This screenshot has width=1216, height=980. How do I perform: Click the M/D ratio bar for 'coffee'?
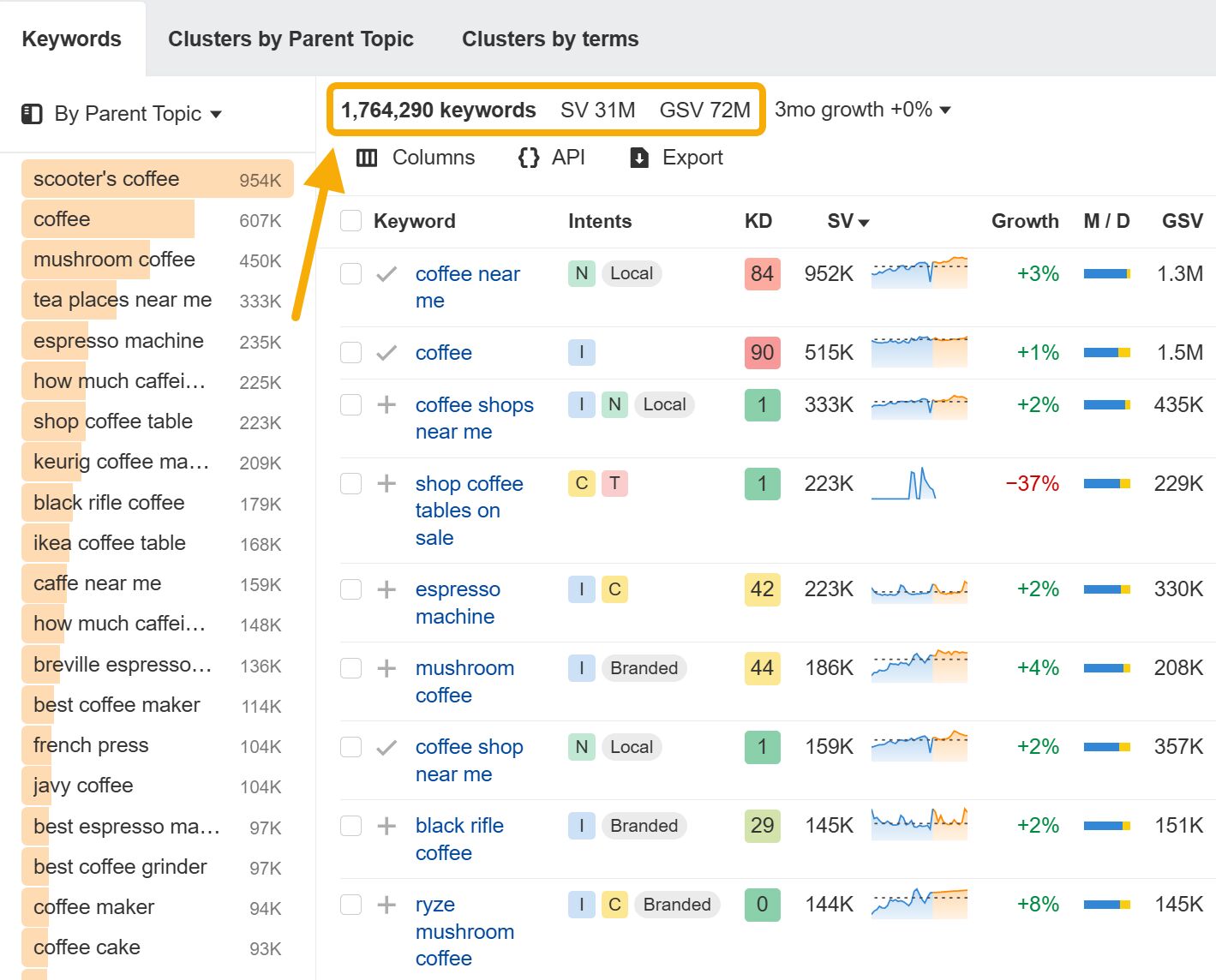(1106, 352)
